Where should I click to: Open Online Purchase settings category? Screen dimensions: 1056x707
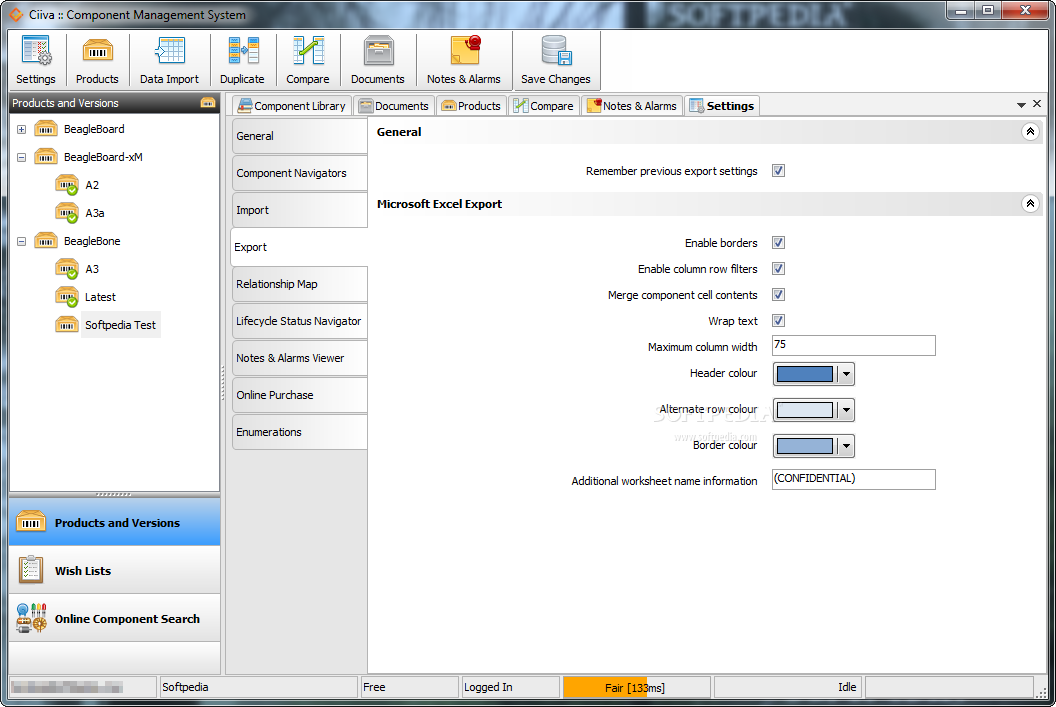tap(300, 395)
